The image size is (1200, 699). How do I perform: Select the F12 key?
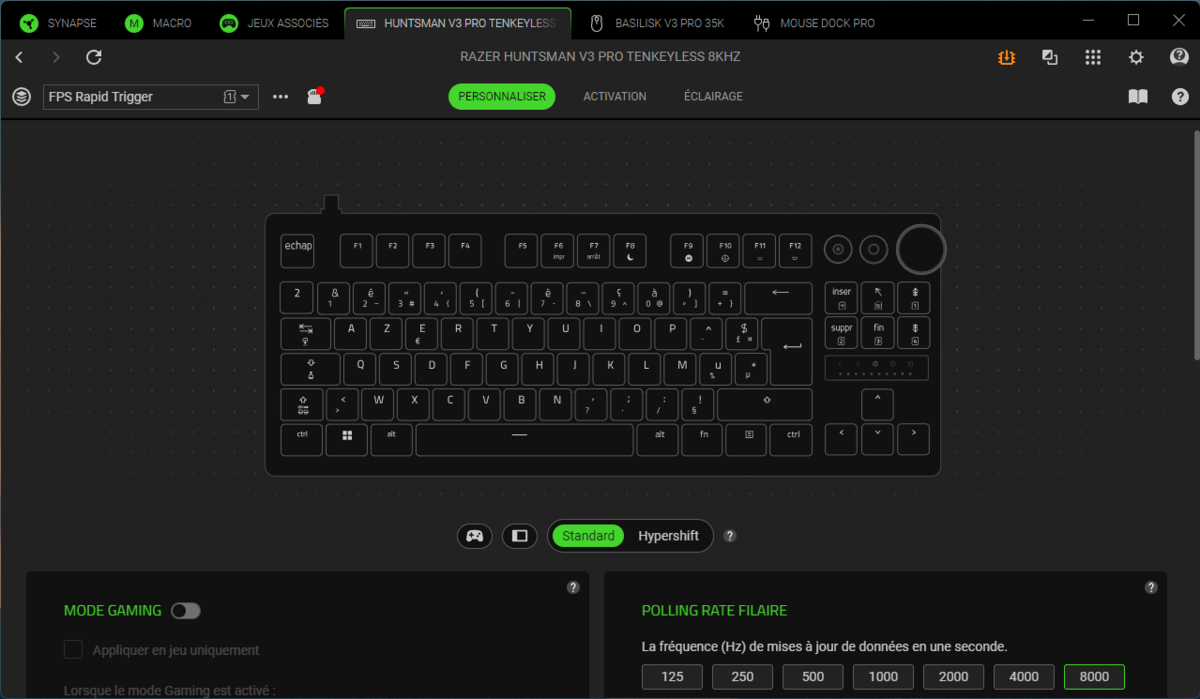[x=795, y=250]
